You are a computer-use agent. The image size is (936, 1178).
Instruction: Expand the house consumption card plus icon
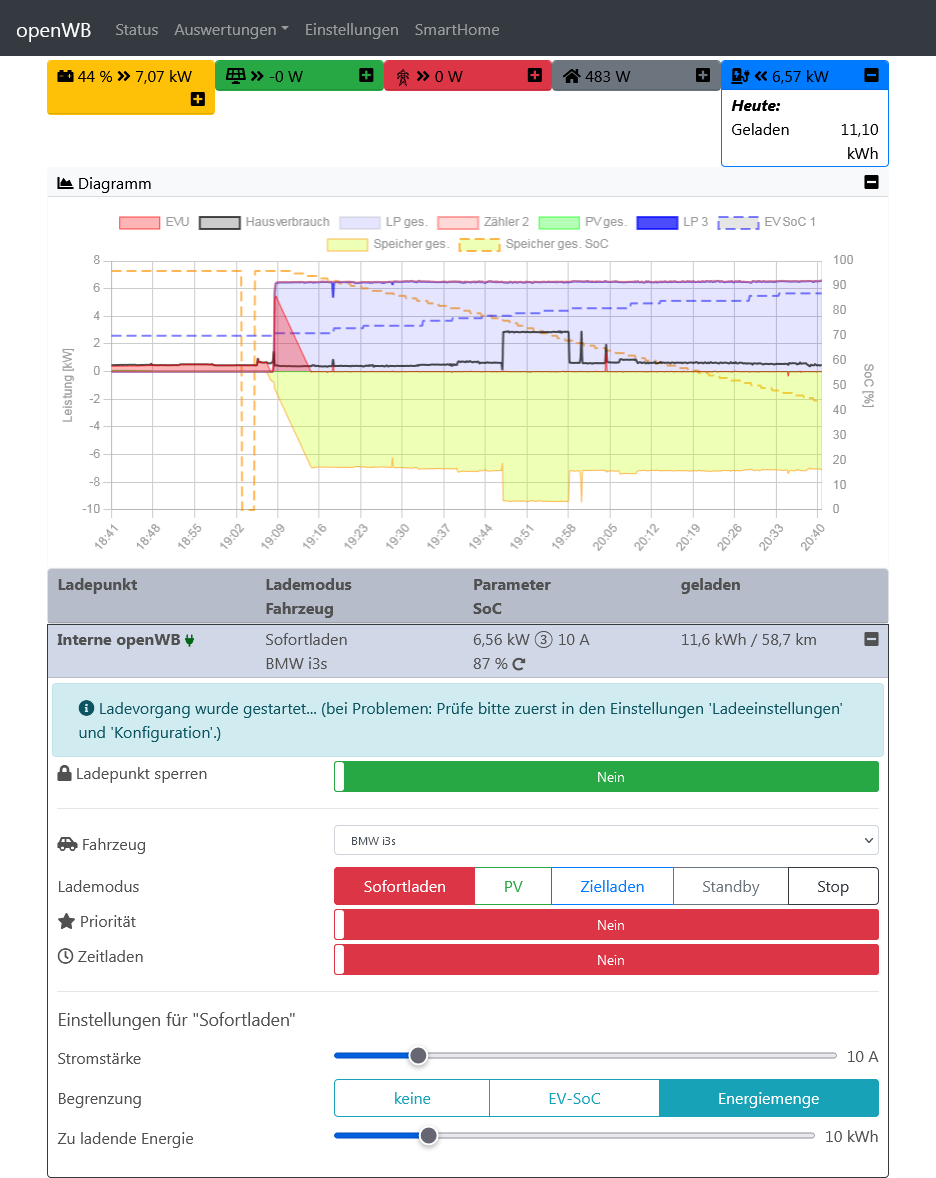click(x=703, y=75)
